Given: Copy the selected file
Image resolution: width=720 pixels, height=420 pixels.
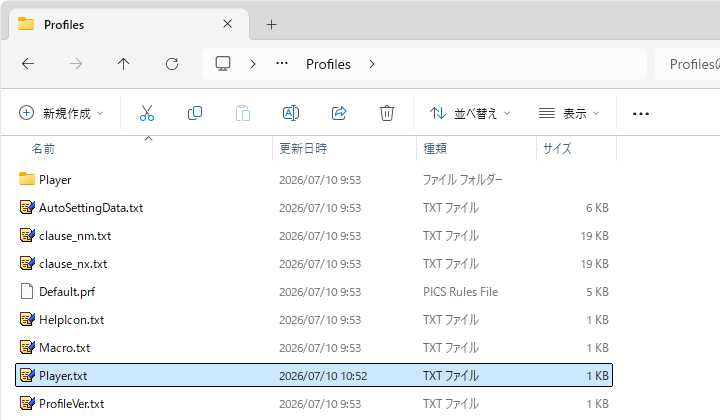Looking at the screenshot, I should click(195, 113).
